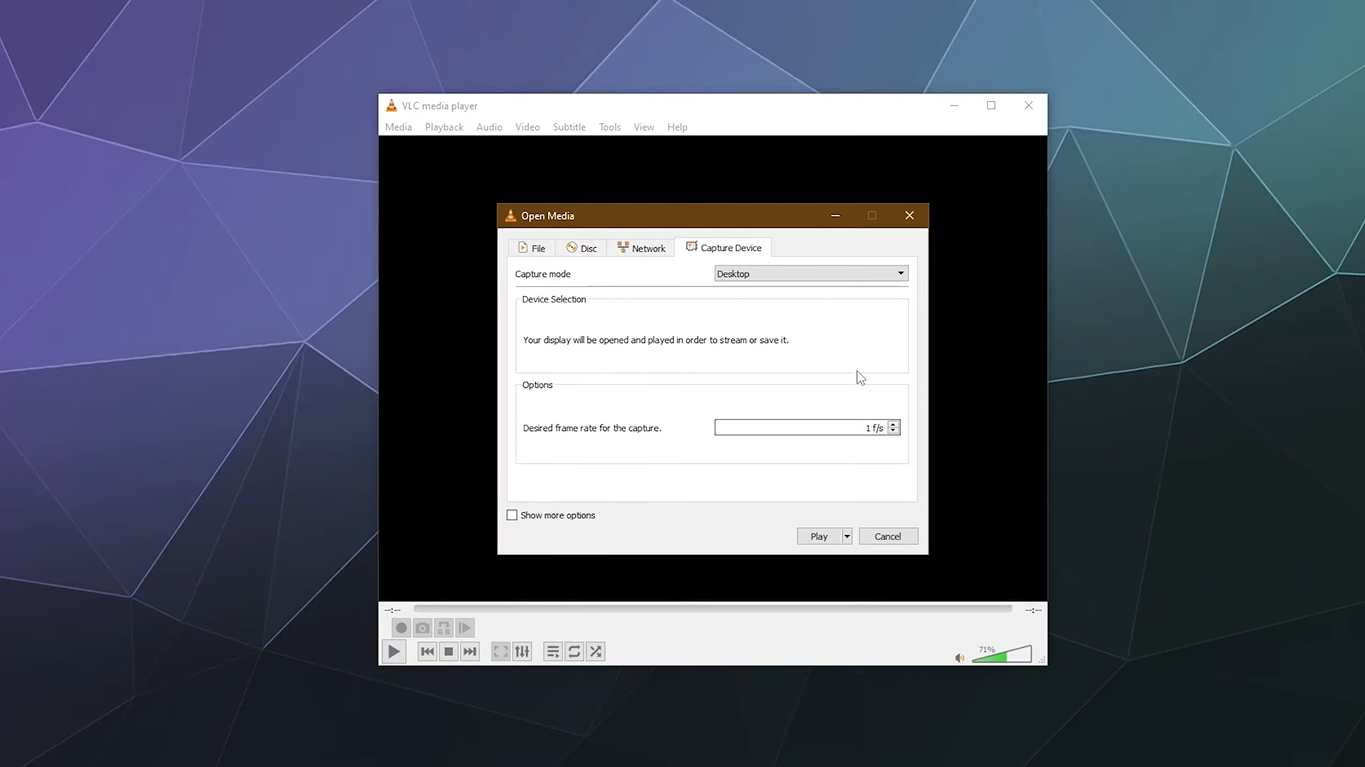
Task: Click the Cancel button
Action: pos(887,536)
